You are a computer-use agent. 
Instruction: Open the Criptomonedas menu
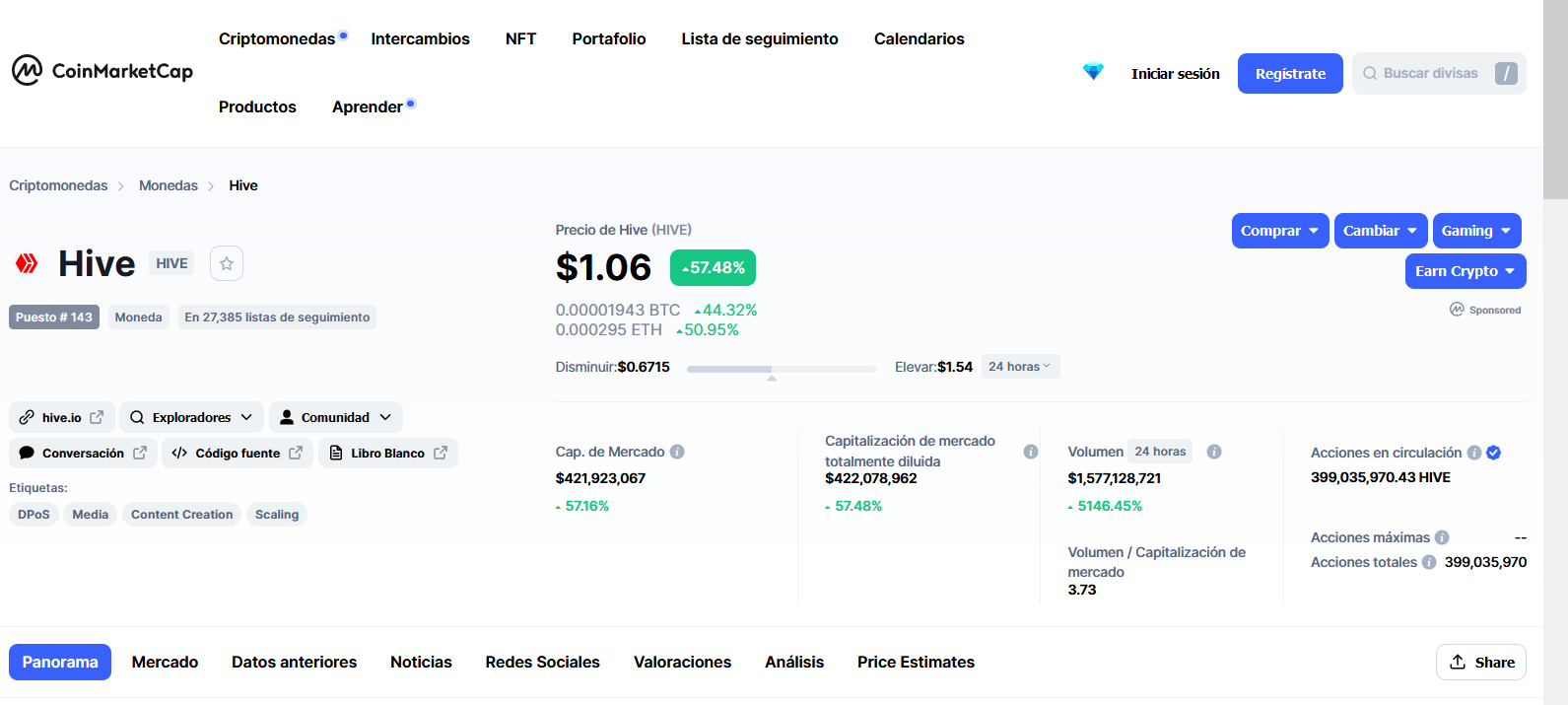277,38
